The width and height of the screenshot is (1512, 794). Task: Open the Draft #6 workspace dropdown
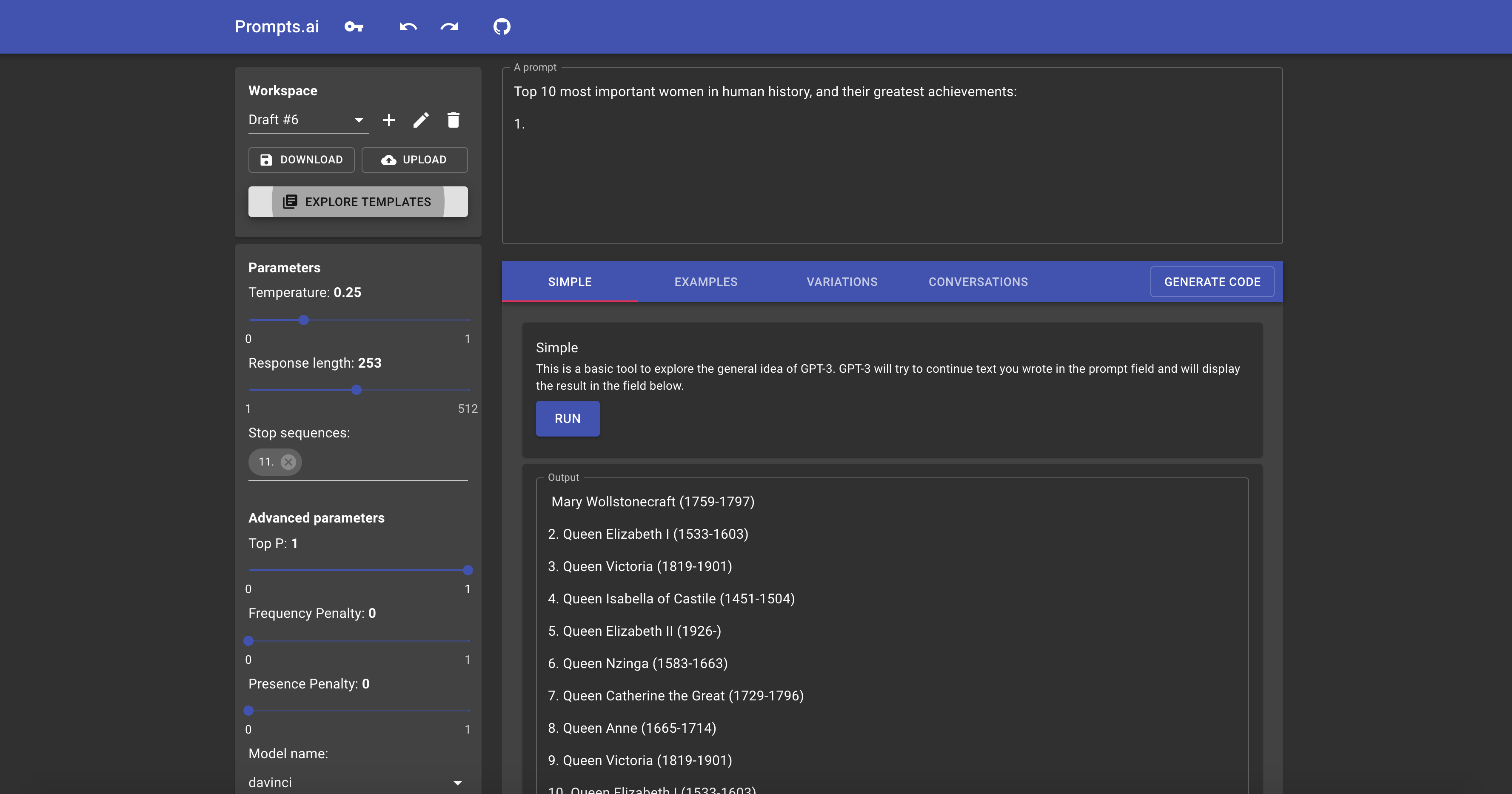click(309, 120)
